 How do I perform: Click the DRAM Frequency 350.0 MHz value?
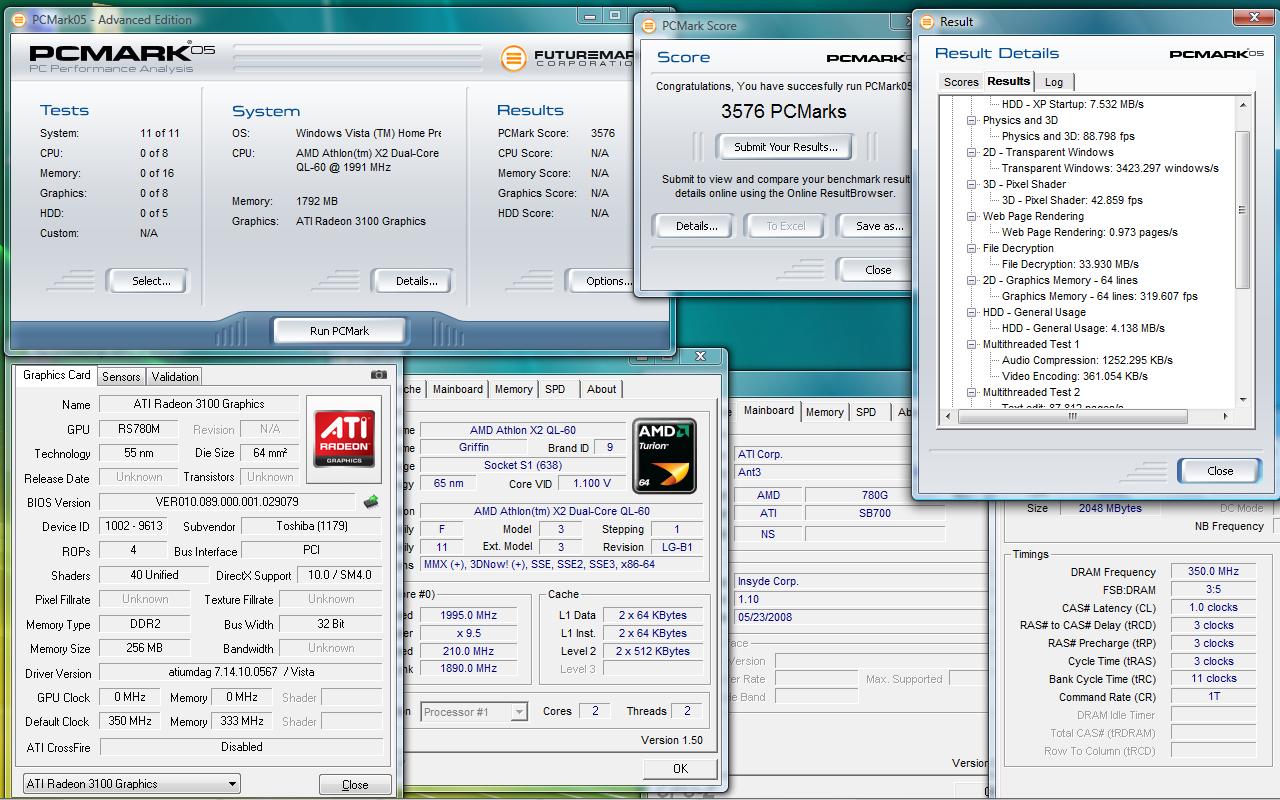1214,572
